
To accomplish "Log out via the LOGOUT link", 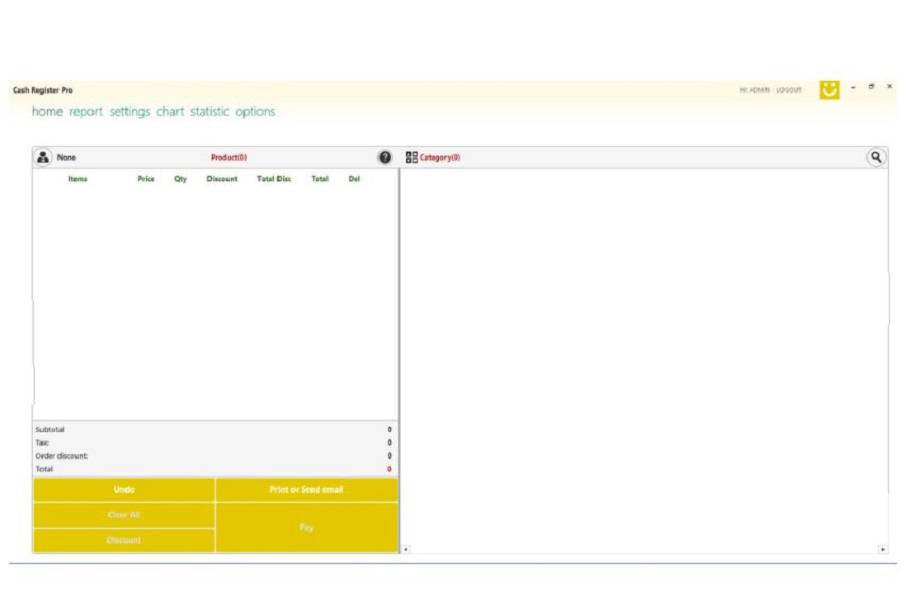I will point(789,88).
